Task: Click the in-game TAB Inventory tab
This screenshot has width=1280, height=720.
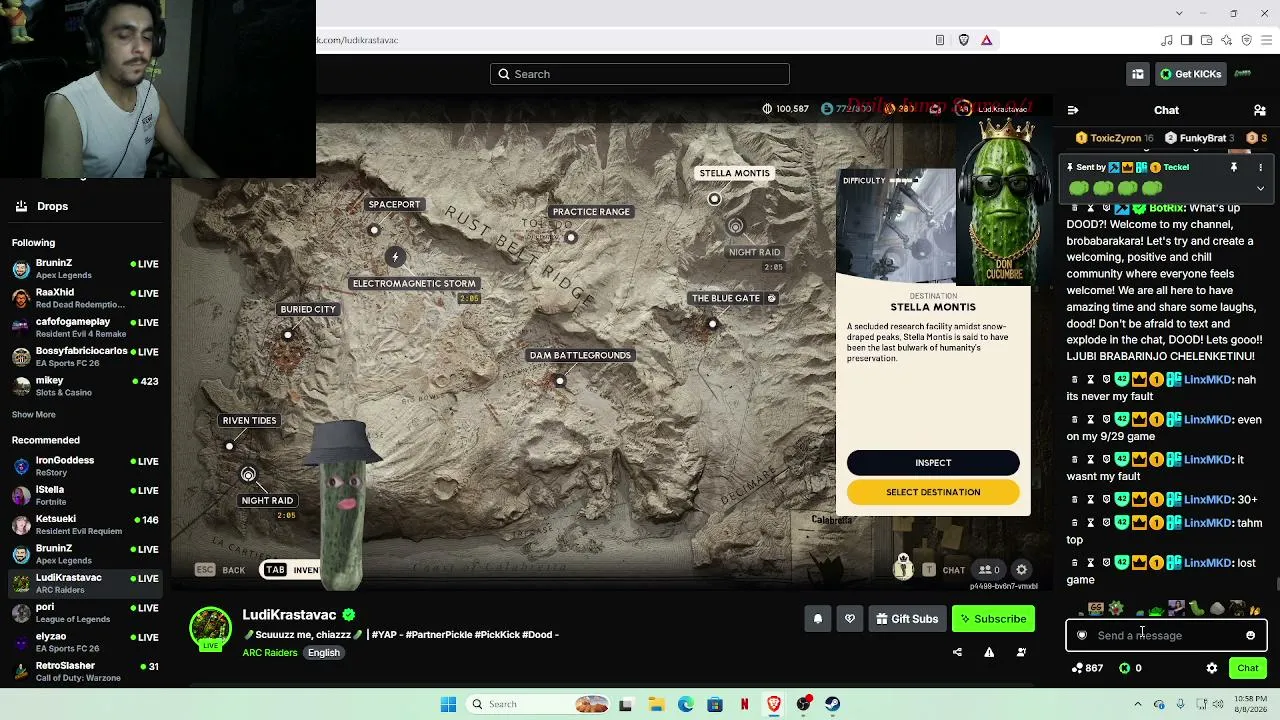Action: tap(291, 570)
